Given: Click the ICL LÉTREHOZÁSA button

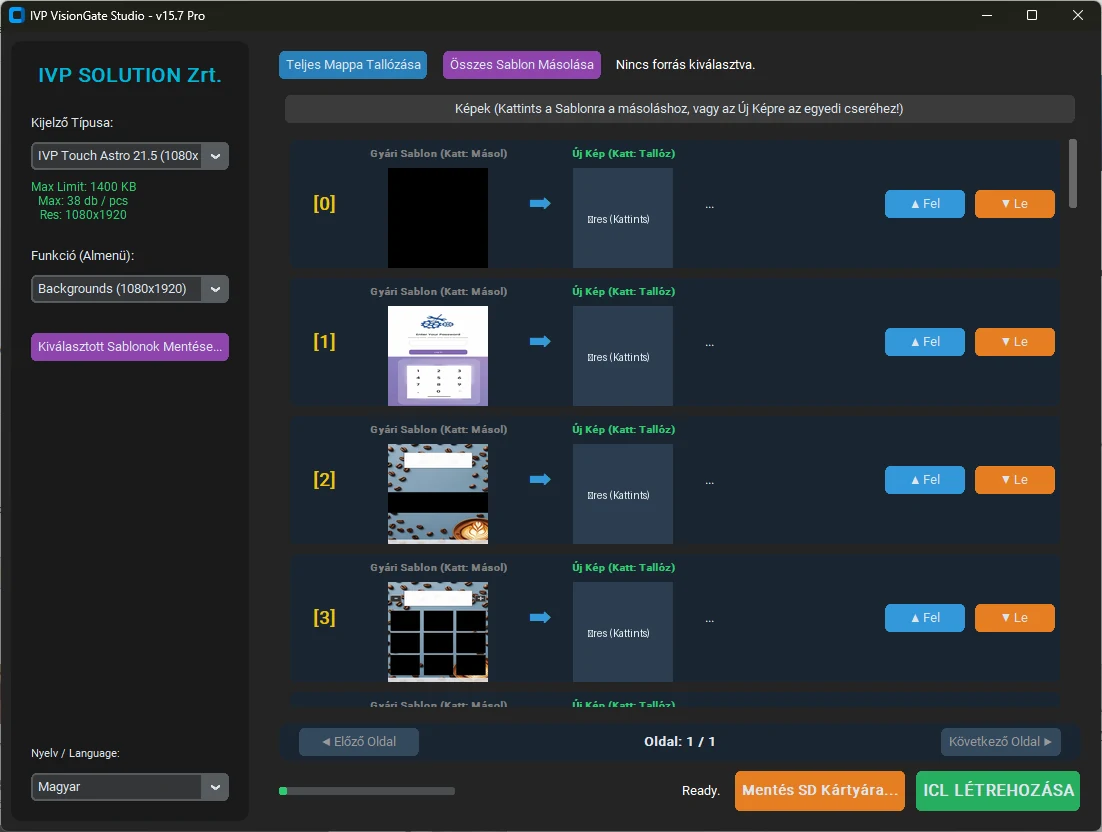Looking at the screenshot, I should (x=998, y=791).
